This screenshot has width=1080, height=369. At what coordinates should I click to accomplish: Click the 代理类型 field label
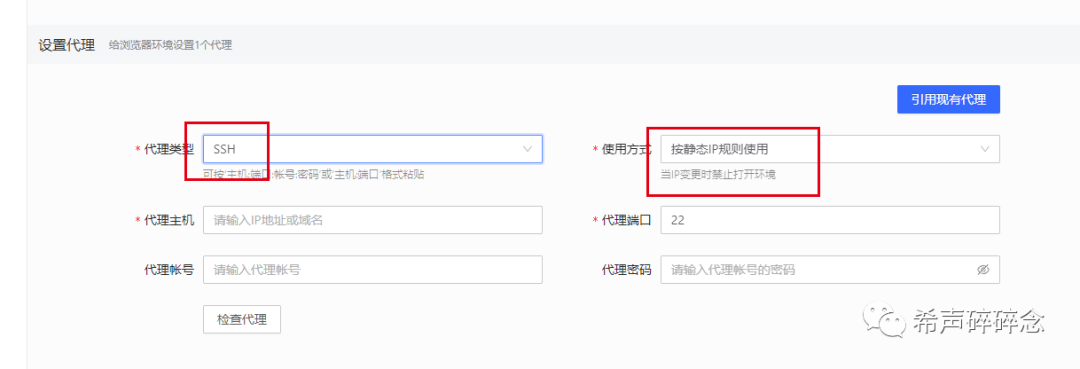pyautogui.click(x=169, y=149)
